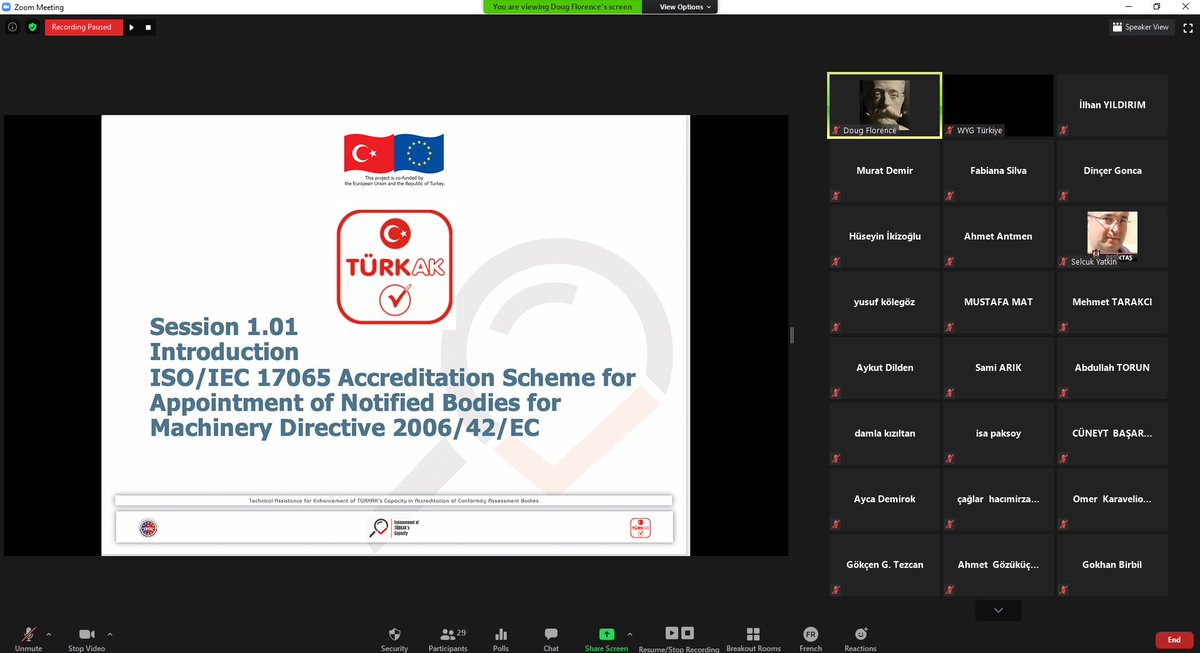Open share options arrow beside Share Screen
The image size is (1200, 653).
pos(629,634)
